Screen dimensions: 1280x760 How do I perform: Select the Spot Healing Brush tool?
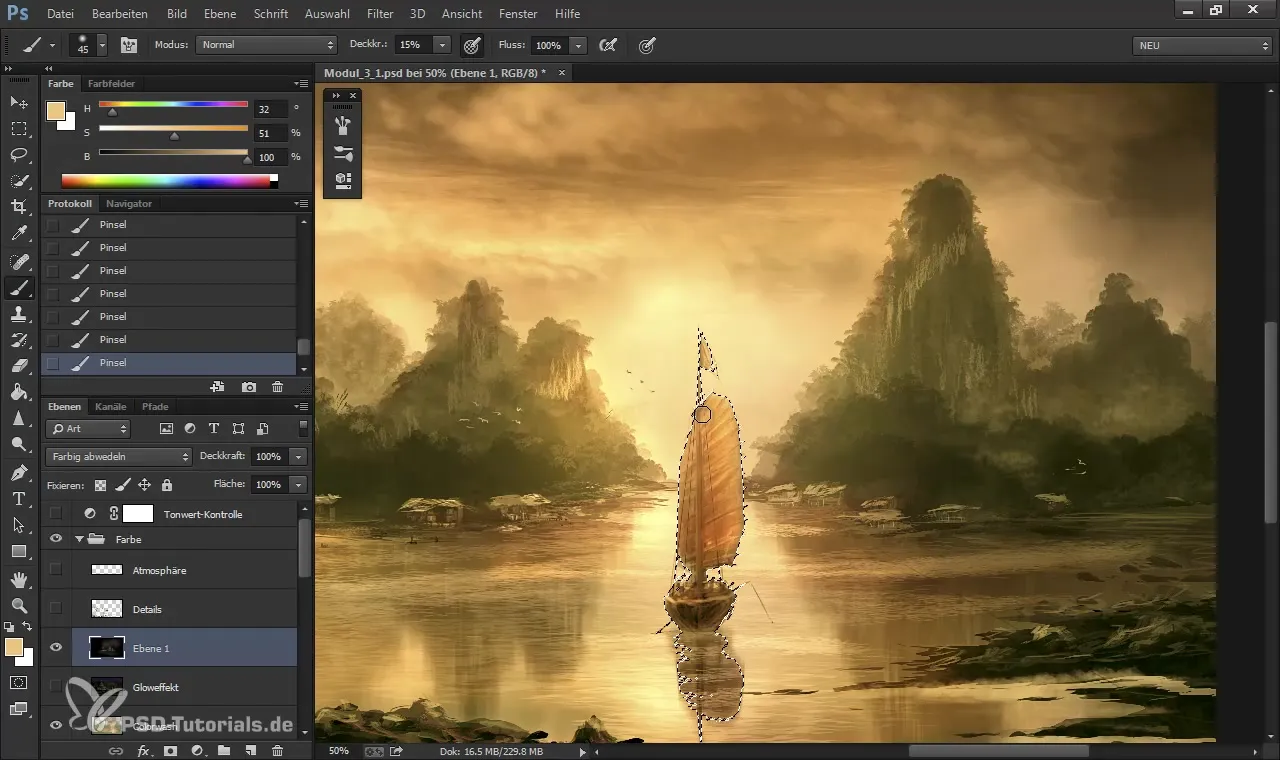click(19, 261)
